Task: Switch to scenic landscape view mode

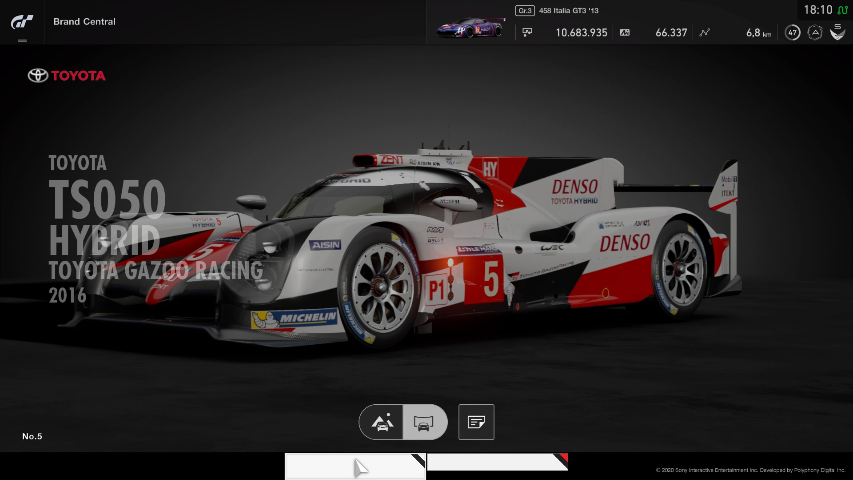Action: pyautogui.click(x=382, y=422)
